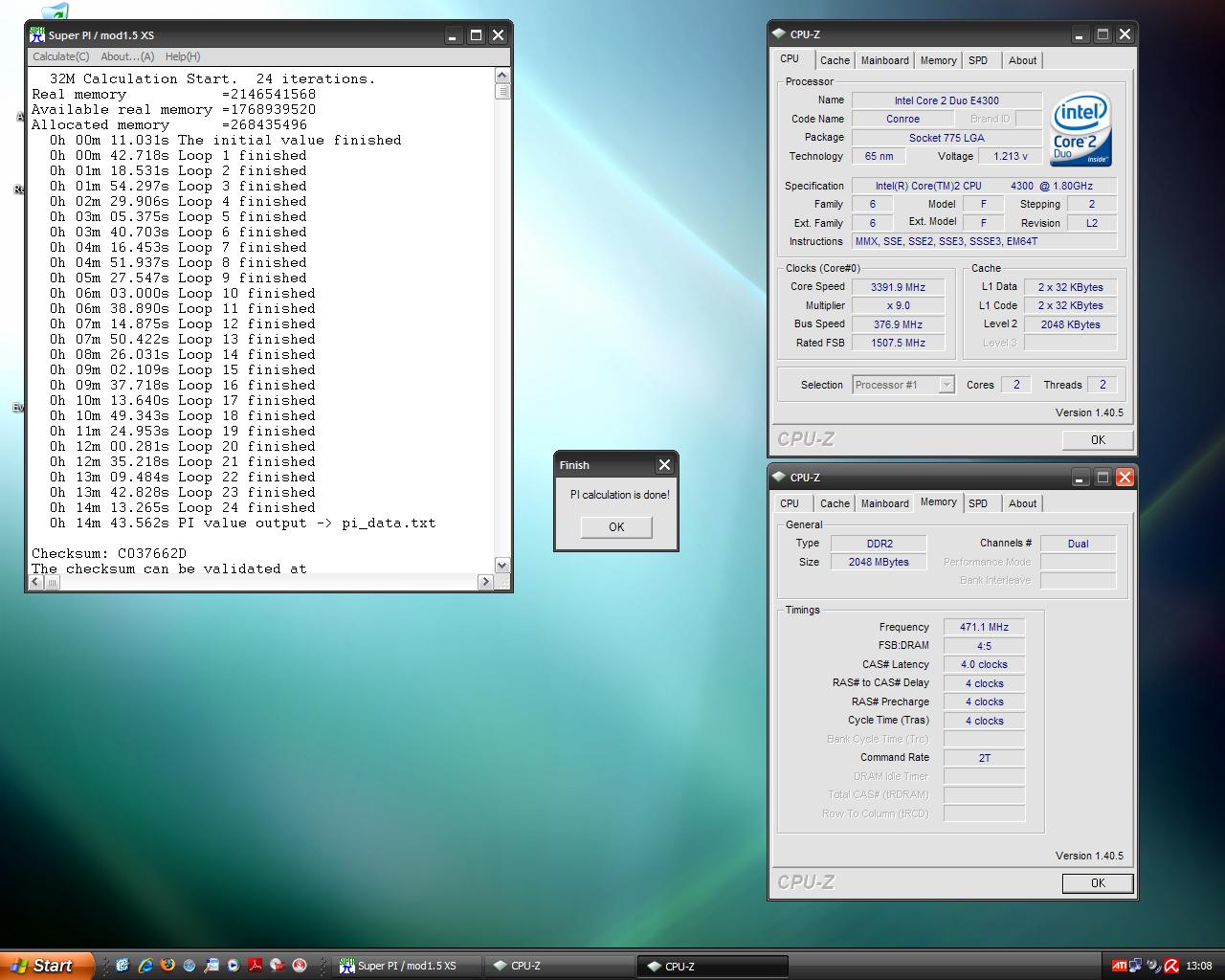Open Cache tab in upper CPU-Z window
1225x980 pixels.
click(835, 60)
